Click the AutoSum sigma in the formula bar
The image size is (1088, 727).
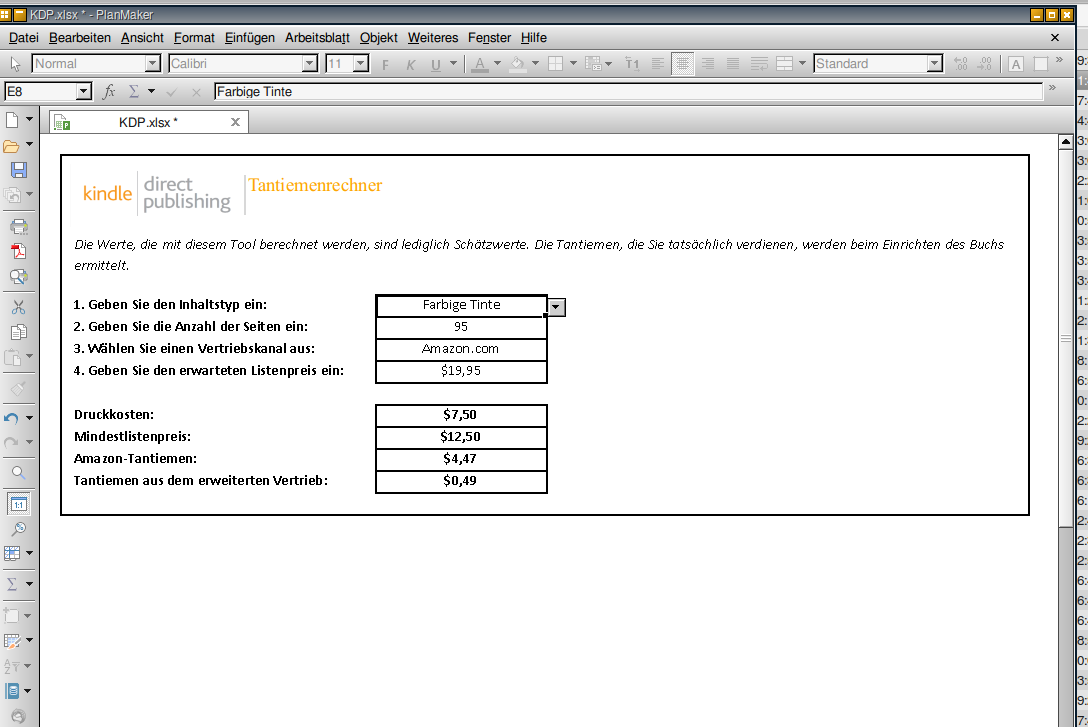[134, 92]
